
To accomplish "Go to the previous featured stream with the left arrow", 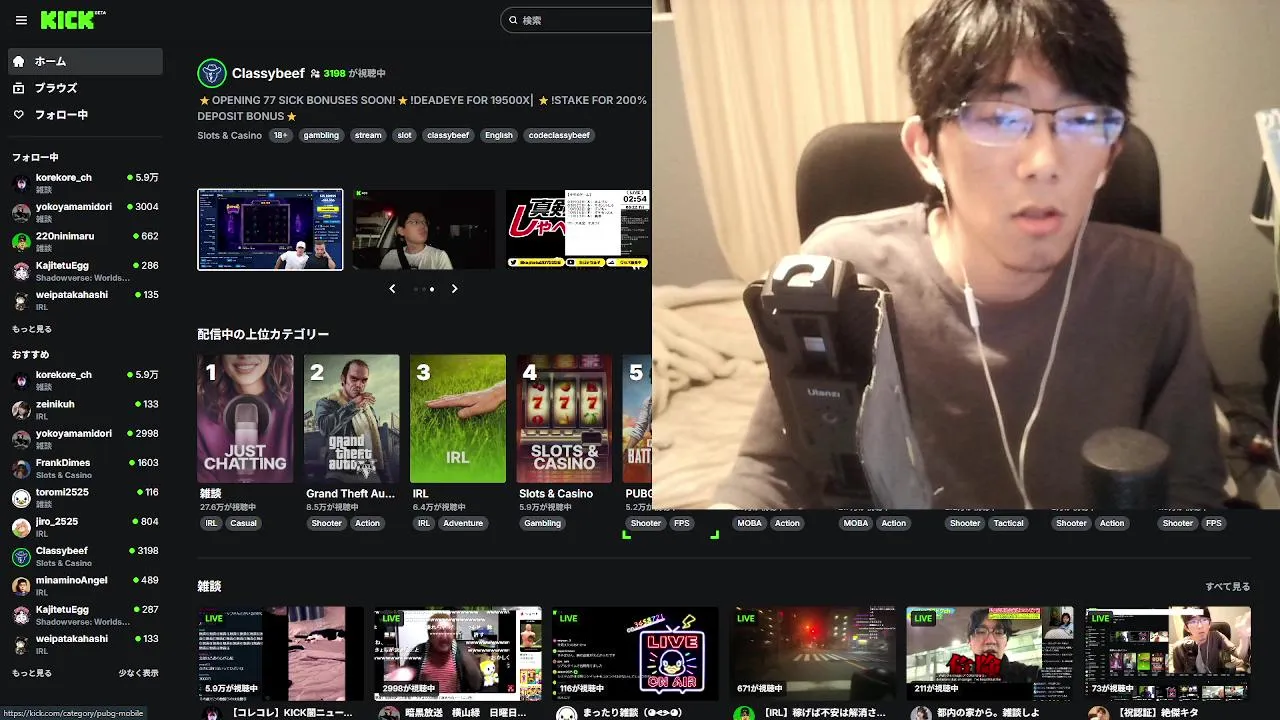I will tap(392, 288).
